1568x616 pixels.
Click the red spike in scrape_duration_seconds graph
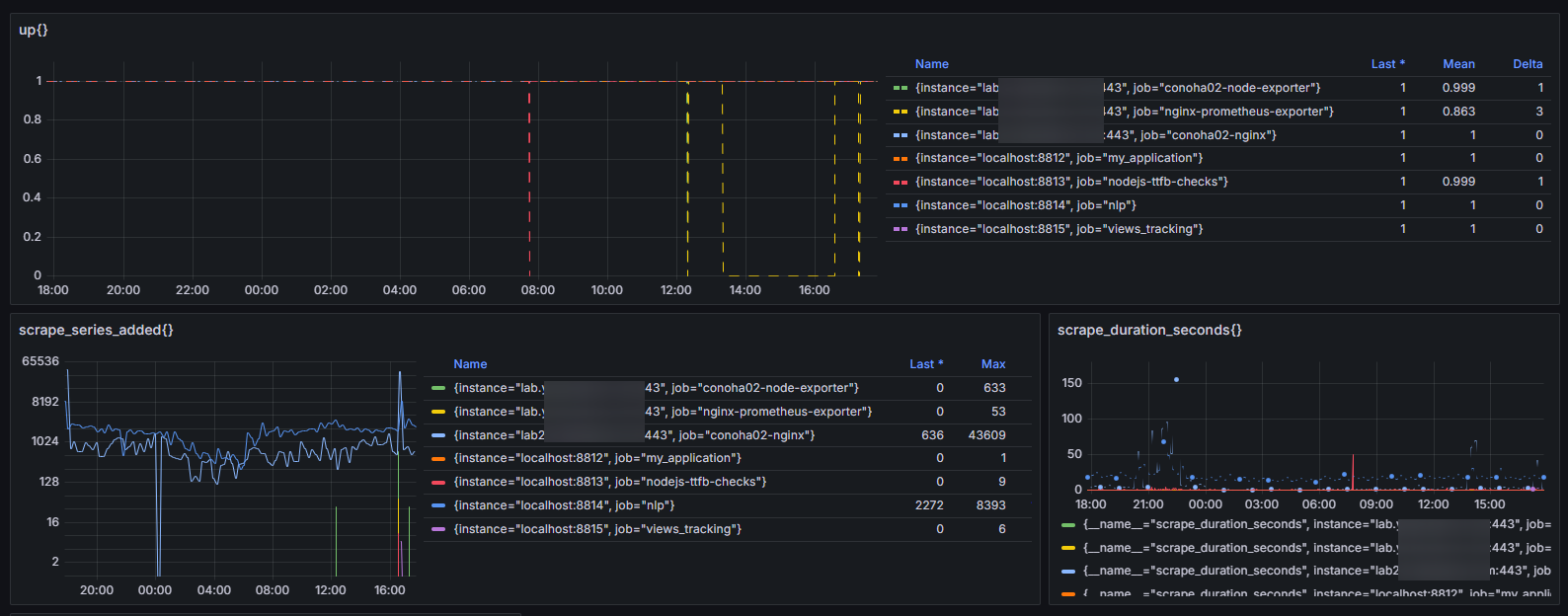1353,469
